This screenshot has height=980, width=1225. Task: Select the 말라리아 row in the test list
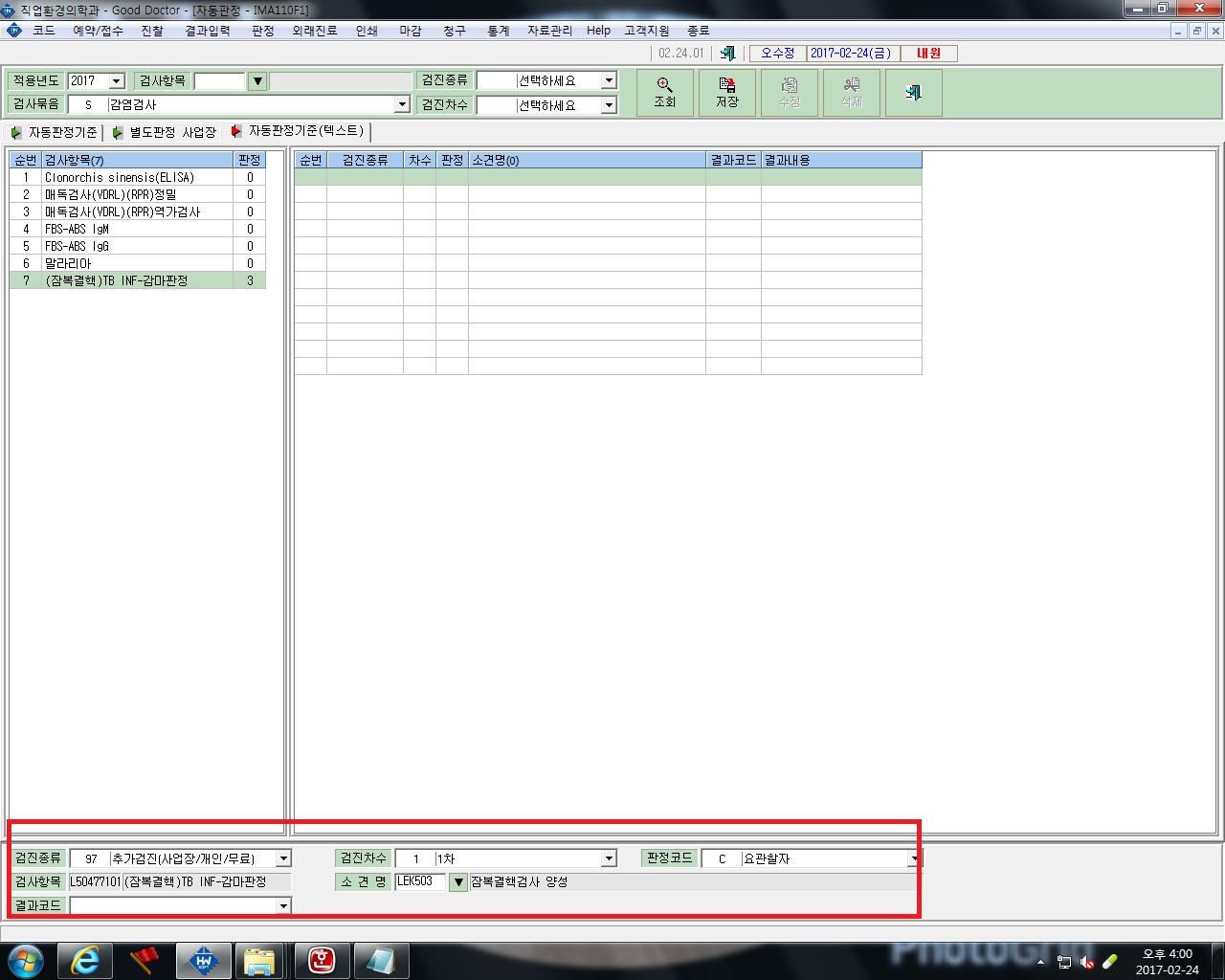click(x=138, y=263)
